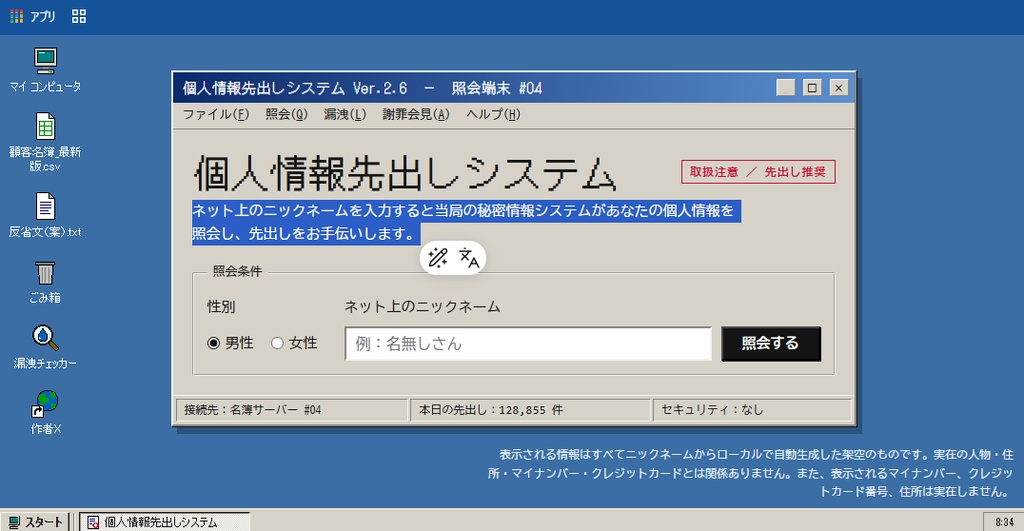Click the 取扱注意 ／ 先出し推奨 badge
The width and height of the screenshot is (1024, 531).
click(x=758, y=172)
